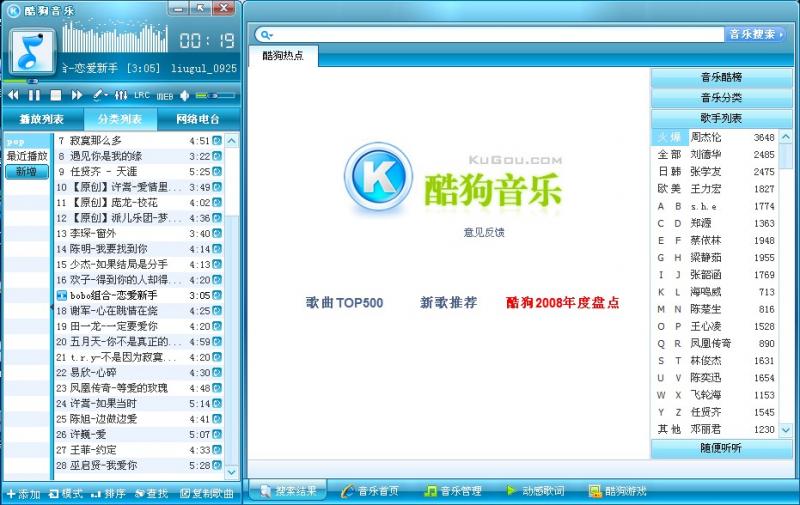The height and width of the screenshot is (505, 800).
Task: Stop playback with the stop button
Action: 56,95
